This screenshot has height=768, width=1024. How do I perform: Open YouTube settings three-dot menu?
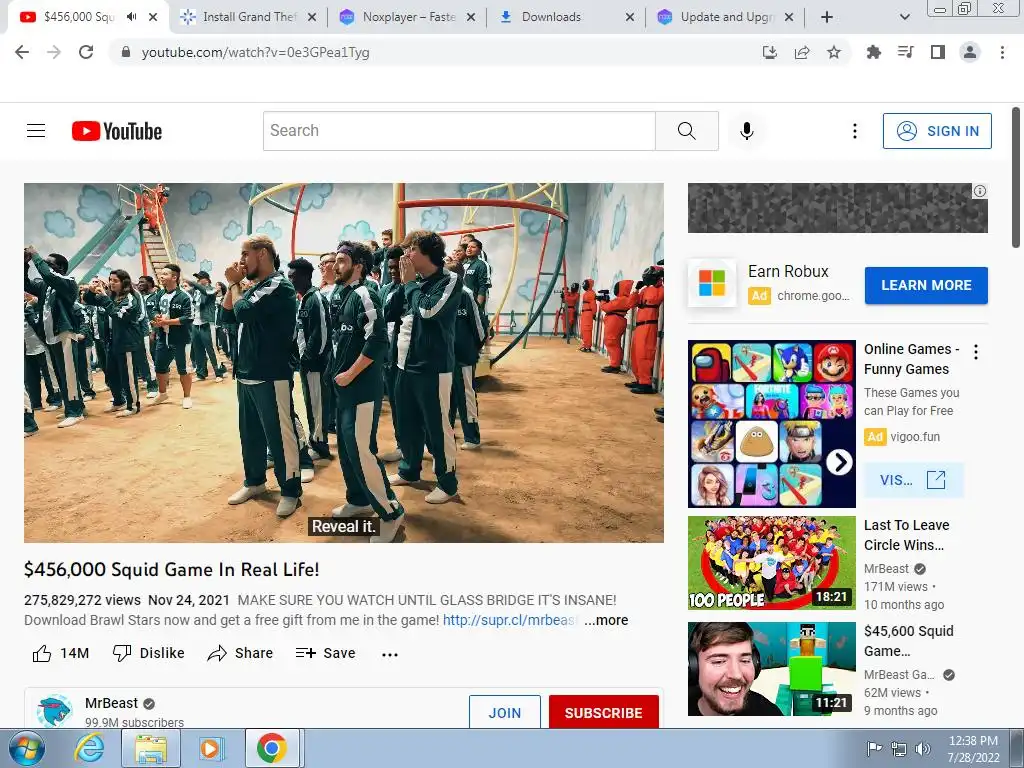pos(854,131)
